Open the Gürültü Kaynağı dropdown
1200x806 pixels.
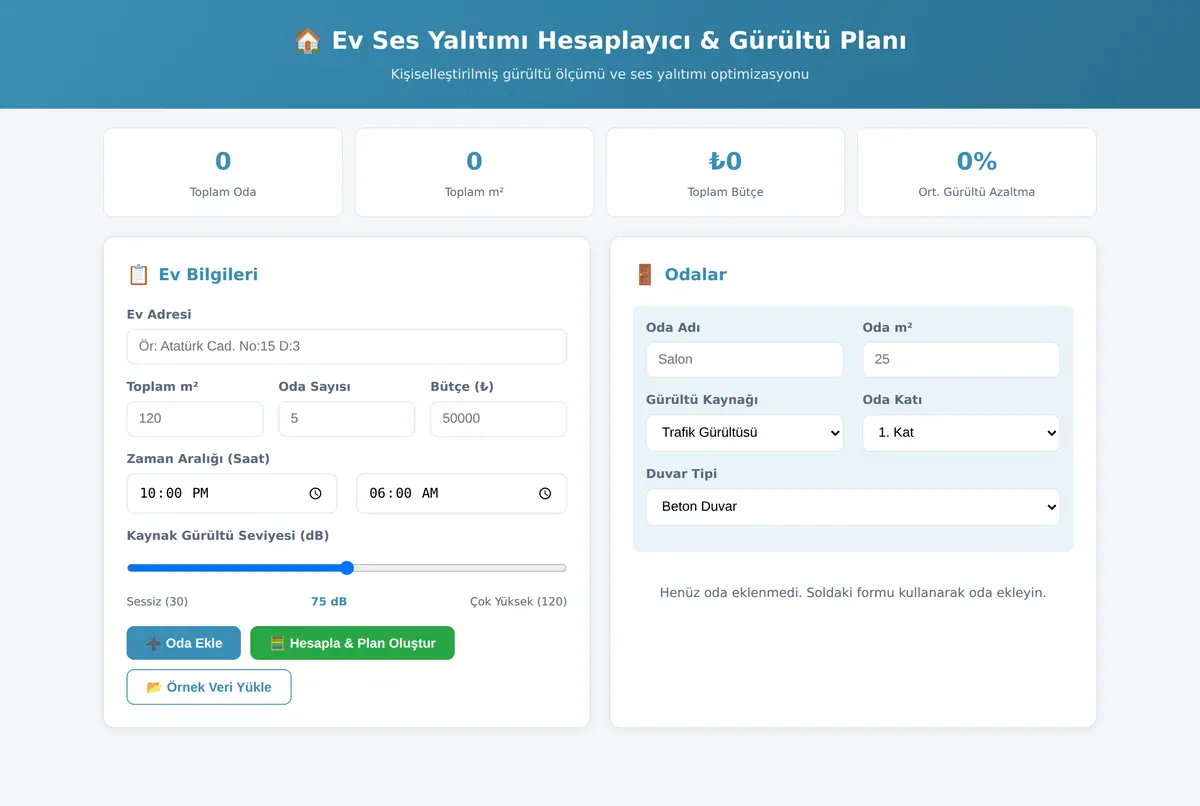tap(745, 433)
